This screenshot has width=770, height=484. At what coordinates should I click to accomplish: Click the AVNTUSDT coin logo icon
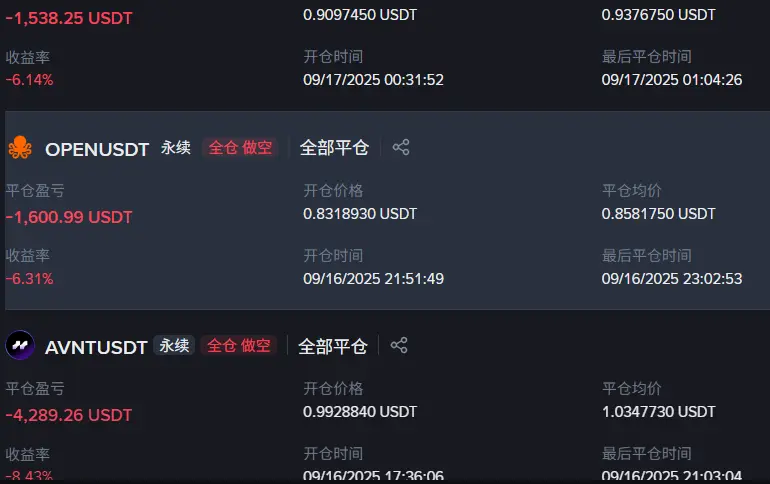pyautogui.click(x=20, y=345)
